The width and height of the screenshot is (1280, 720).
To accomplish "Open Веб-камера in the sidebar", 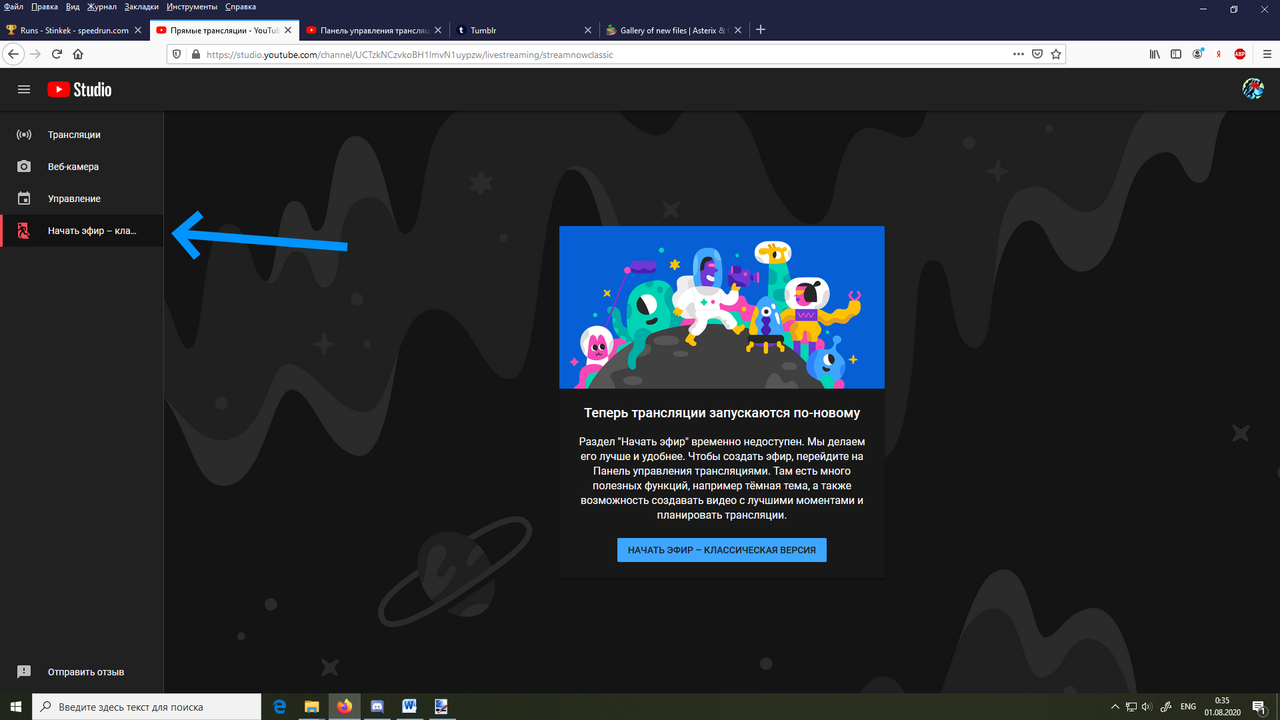I will pos(81,167).
